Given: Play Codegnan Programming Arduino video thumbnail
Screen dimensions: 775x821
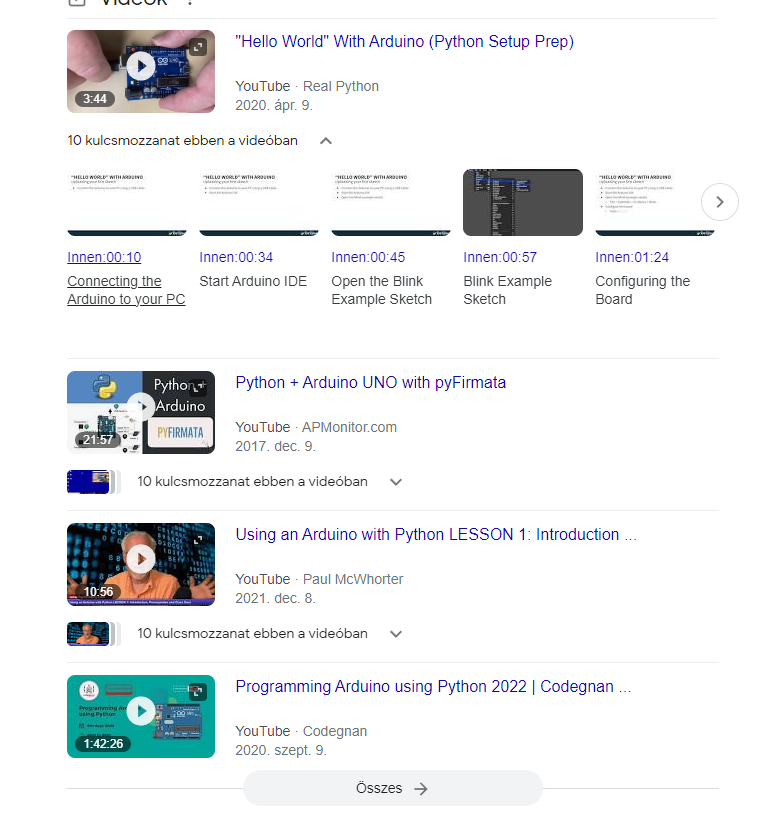Looking at the screenshot, I should (141, 716).
